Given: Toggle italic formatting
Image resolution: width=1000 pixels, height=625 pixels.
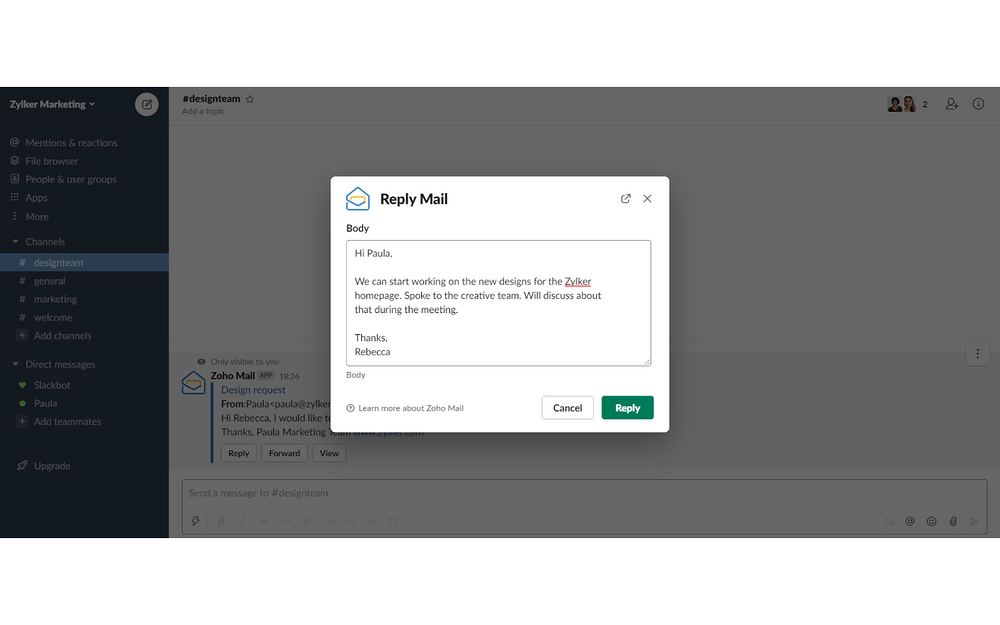Looking at the screenshot, I should [x=242, y=521].
